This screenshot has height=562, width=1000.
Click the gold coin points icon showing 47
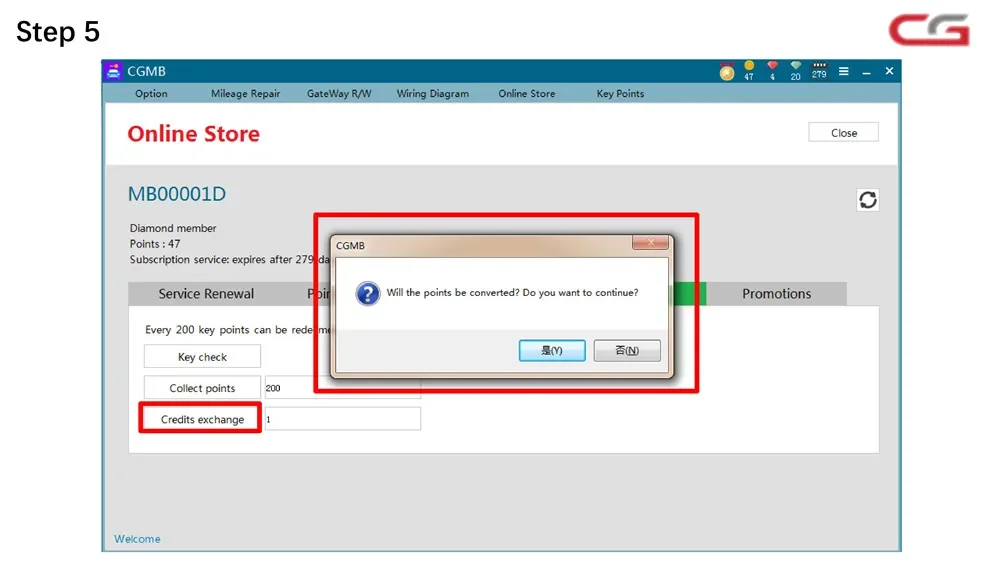749,70
